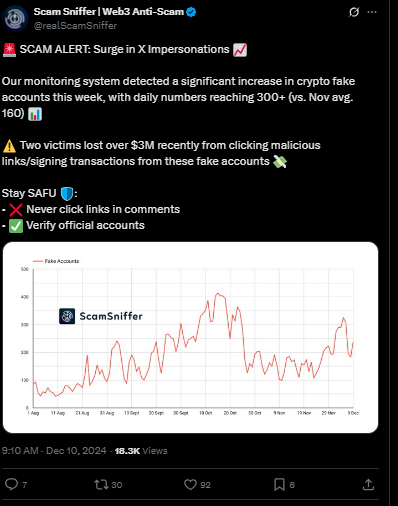398x506 pixels.
Task: Click the SCAM ALERT headline text
Action: coord(124,49)
